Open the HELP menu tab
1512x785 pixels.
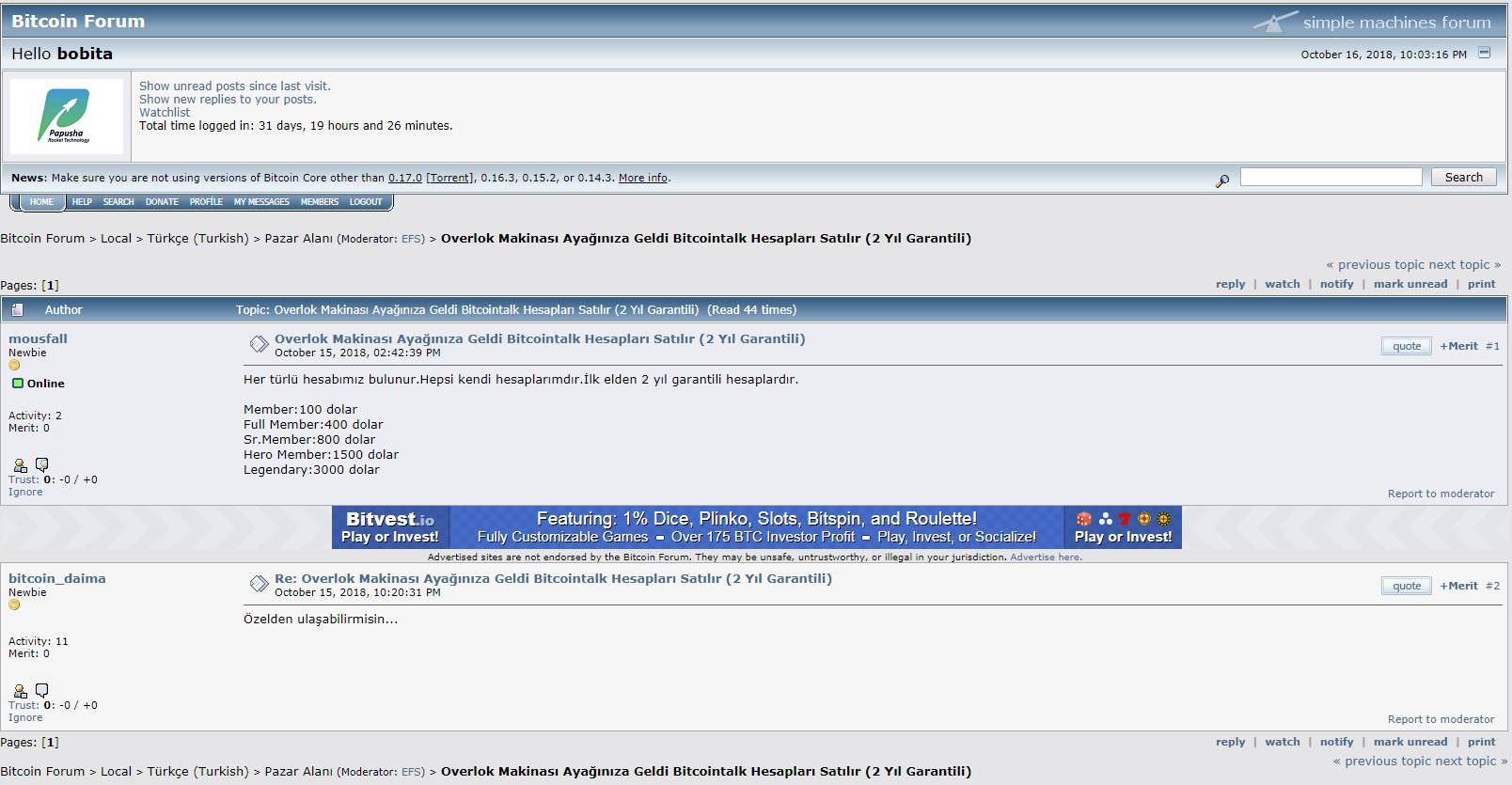point(82,202)
